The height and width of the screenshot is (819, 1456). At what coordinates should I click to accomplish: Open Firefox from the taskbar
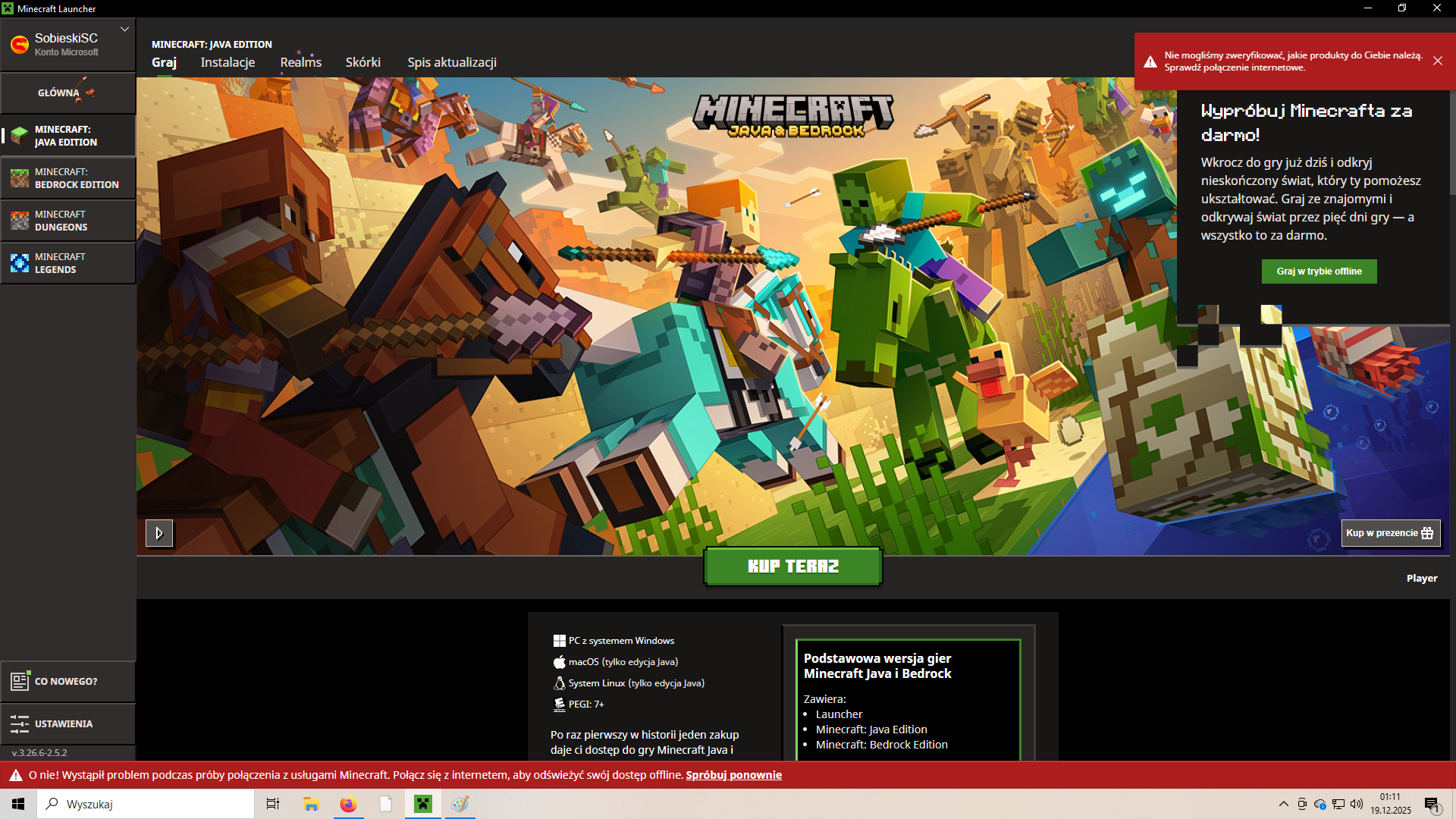(x=348, y=804)
